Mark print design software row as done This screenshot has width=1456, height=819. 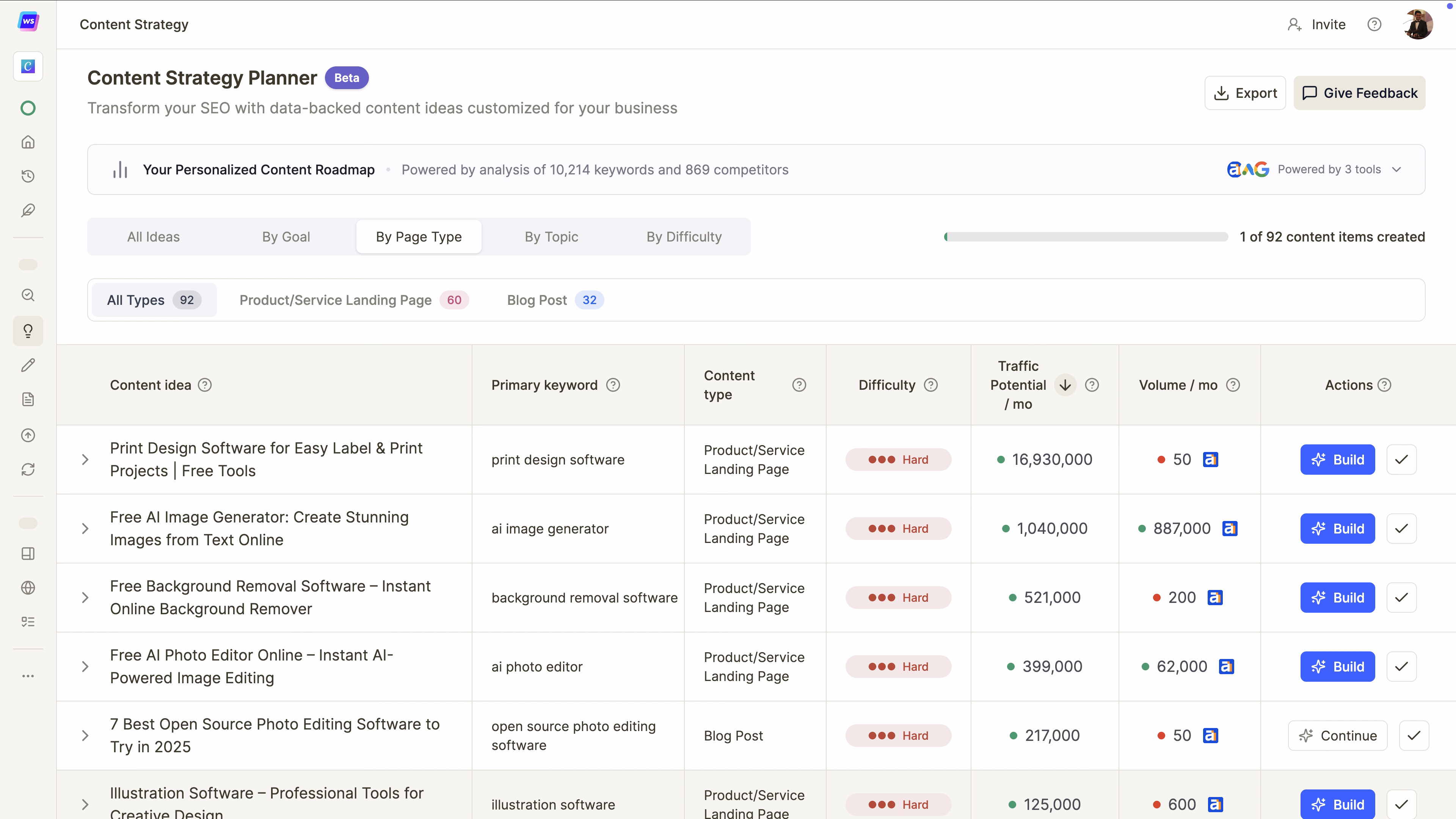(x=1401, y=460)
